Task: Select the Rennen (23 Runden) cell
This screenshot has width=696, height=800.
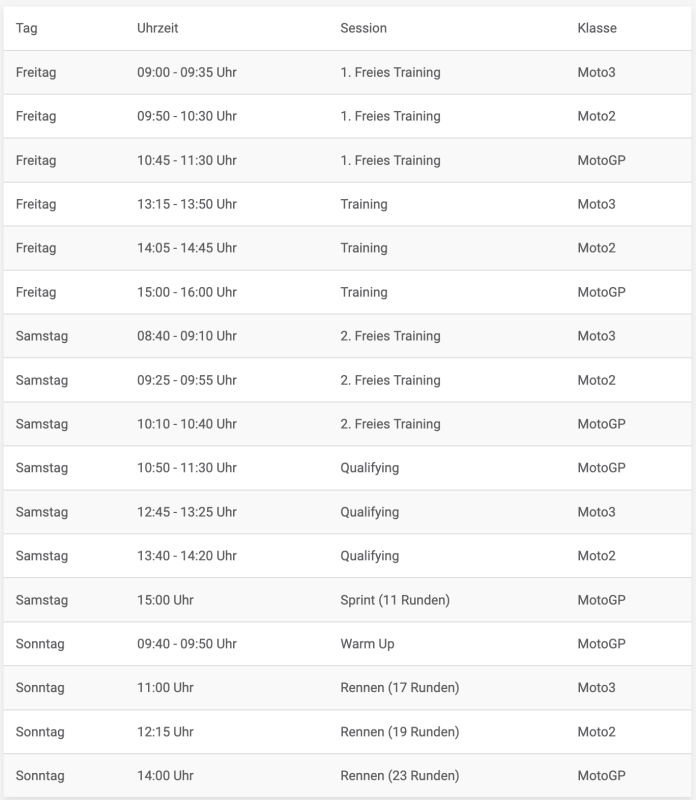Action: coord(400,776)
